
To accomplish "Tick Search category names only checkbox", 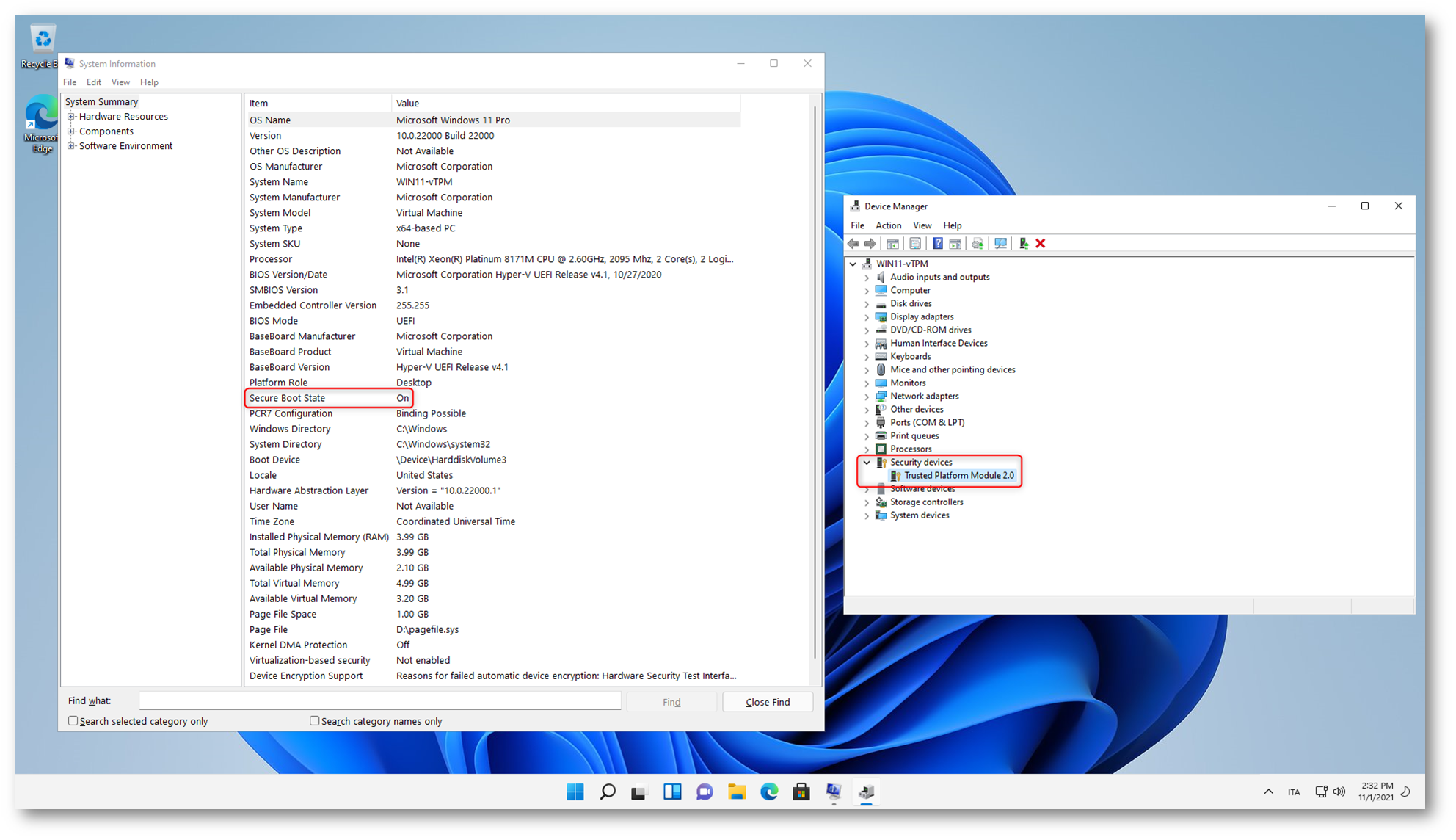I will pyautogui.click(x=315, y=721).
